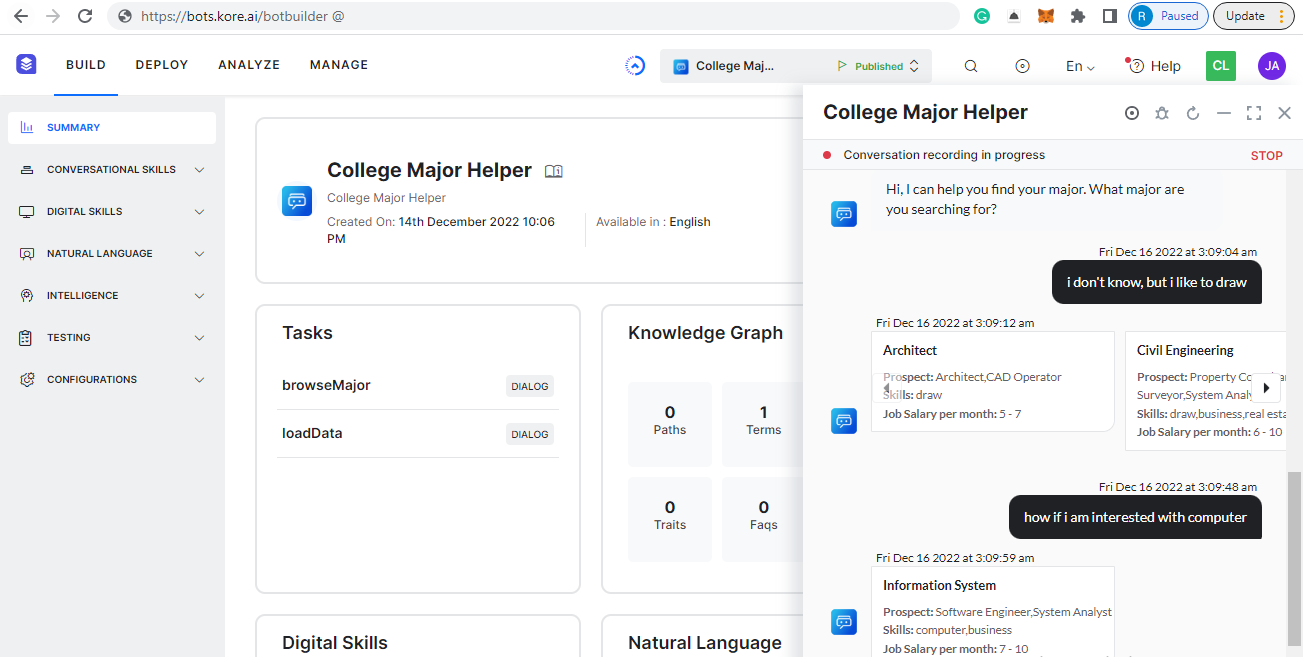Expand the Conversational Skills section
This screenshot has width=1303, height=657.
coord(111,169)
